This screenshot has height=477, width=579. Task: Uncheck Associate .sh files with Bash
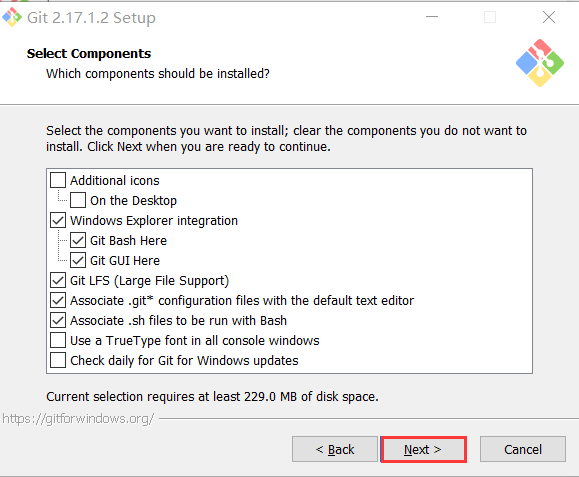[x=58, y=320]
